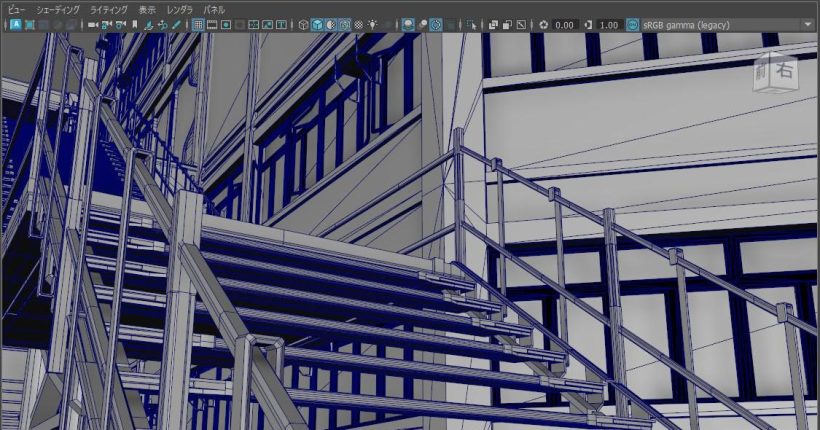
Task: Toggle the Safe Title overlay
Action: pyautogui.click(x=281, y=25)
